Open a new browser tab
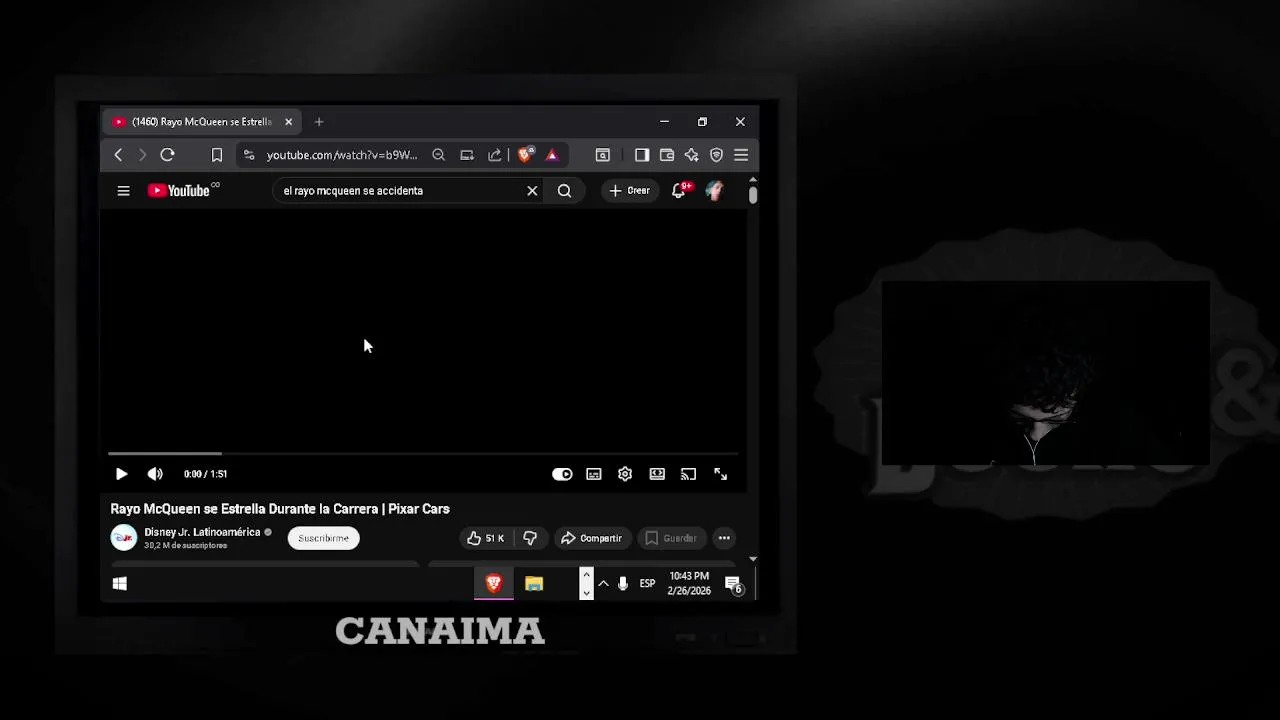Viewport: 1280px width, 720px height. (x=319, y=122)
